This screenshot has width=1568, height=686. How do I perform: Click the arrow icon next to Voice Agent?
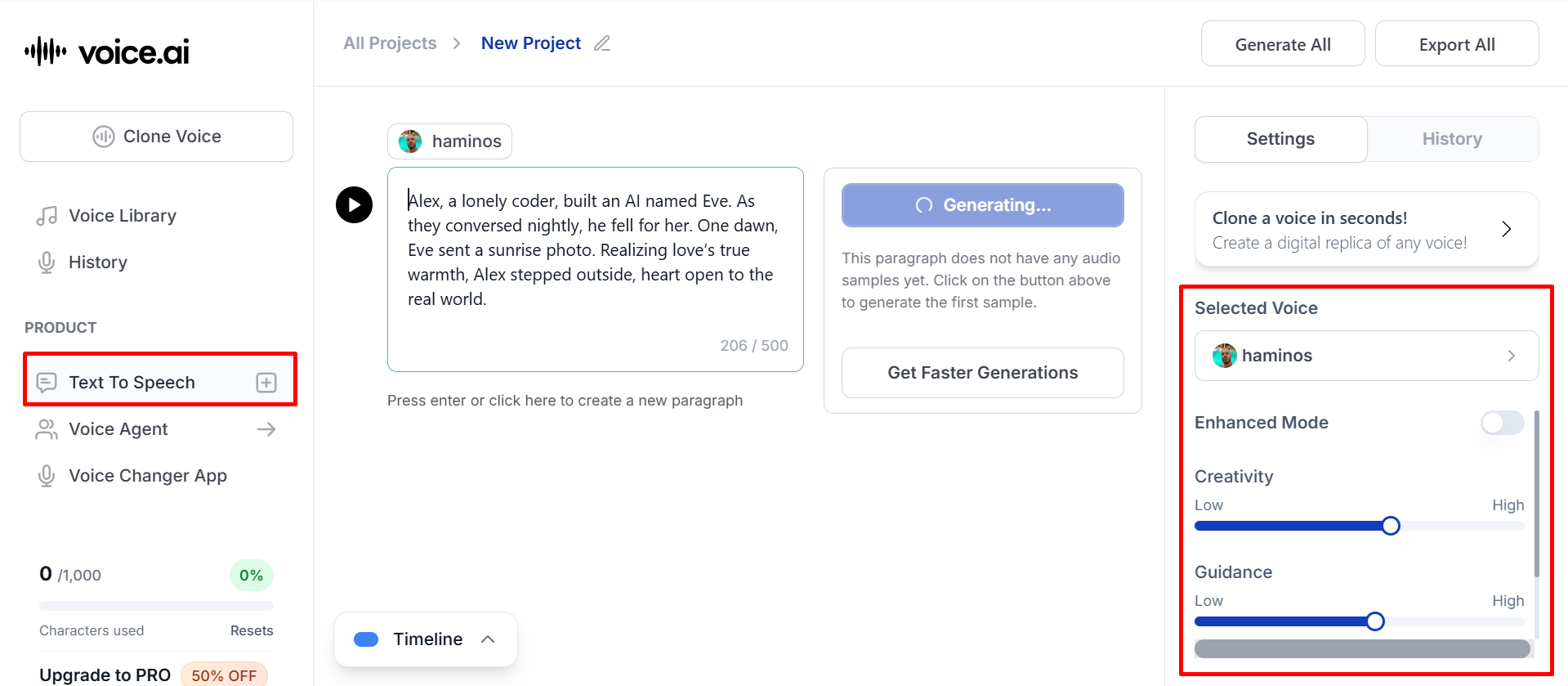tap(266, 429)
